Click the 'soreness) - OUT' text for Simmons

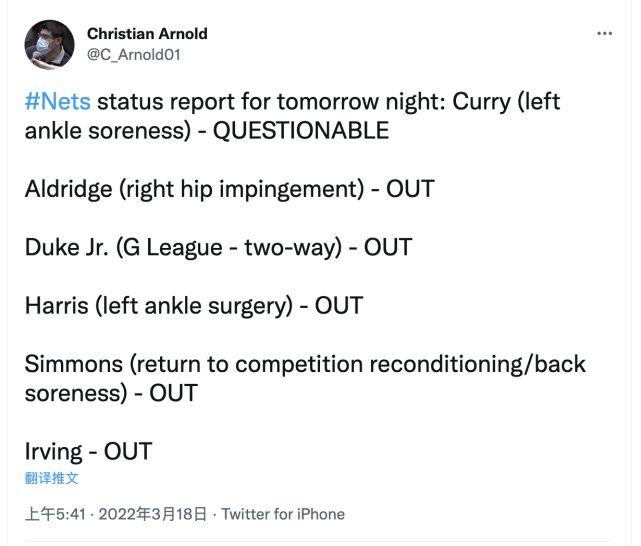pyautogui.click(x=111, y=392)
